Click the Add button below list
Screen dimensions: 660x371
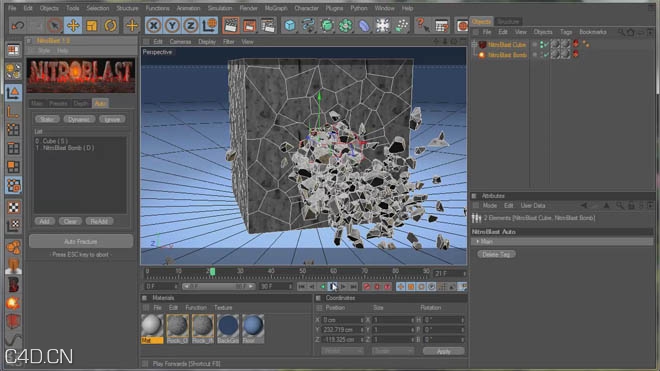point(45,222)
